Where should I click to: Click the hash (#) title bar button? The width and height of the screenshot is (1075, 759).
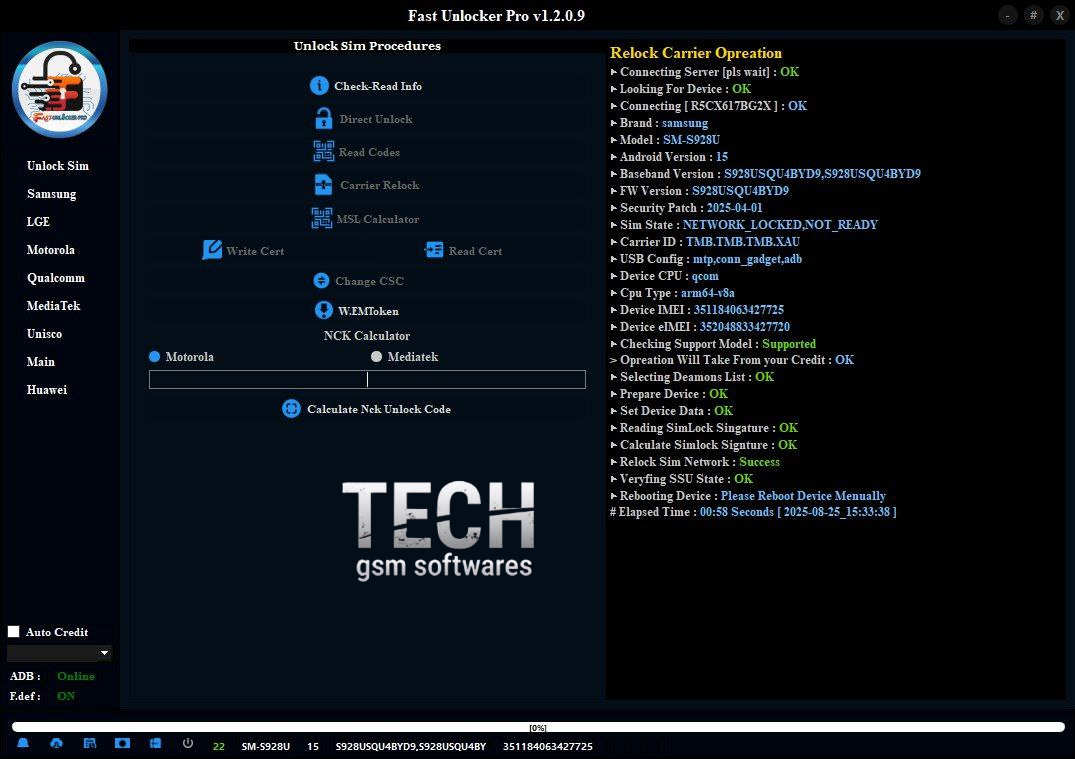pos(1033,15)
